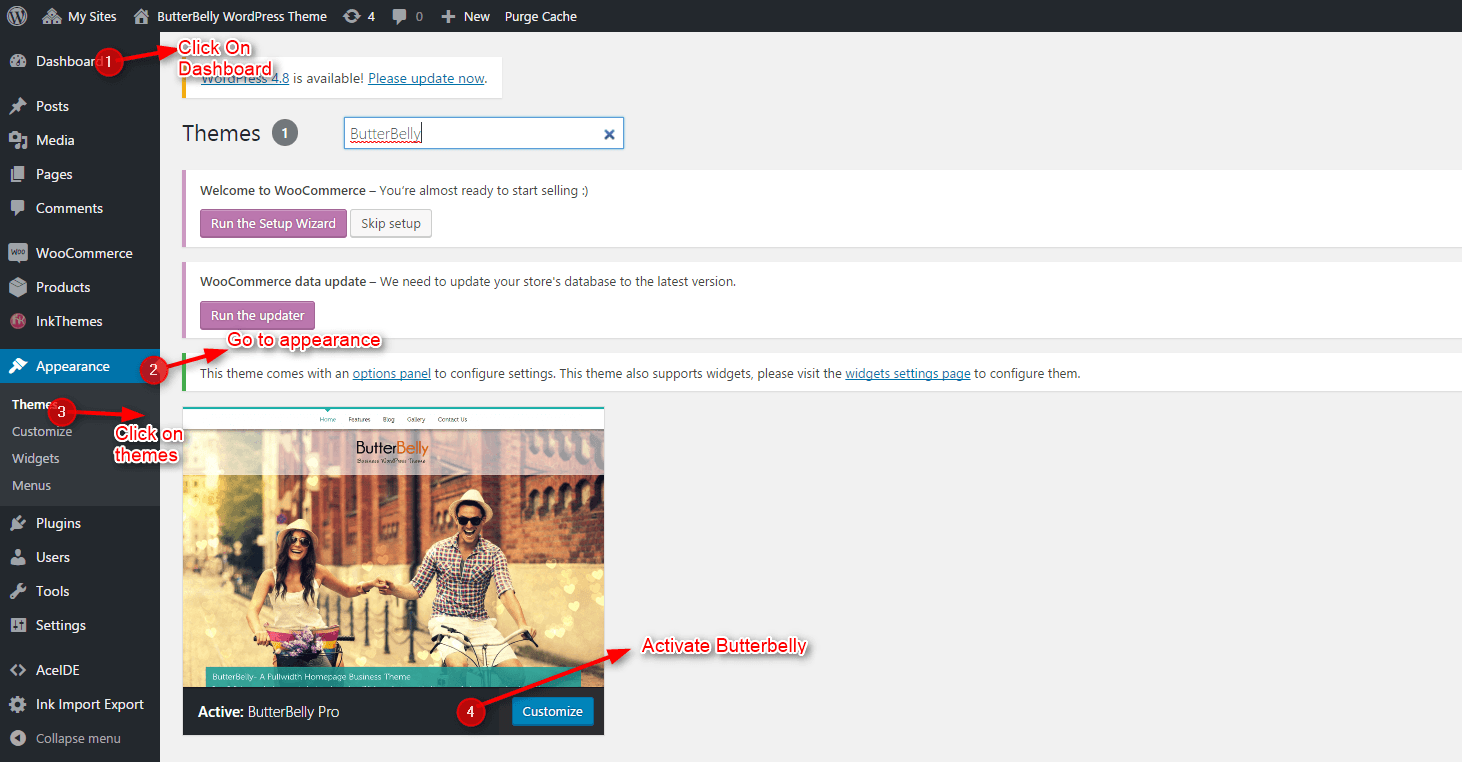Open the Settings menu label
1462x762 pixels.
coord(61,625)
